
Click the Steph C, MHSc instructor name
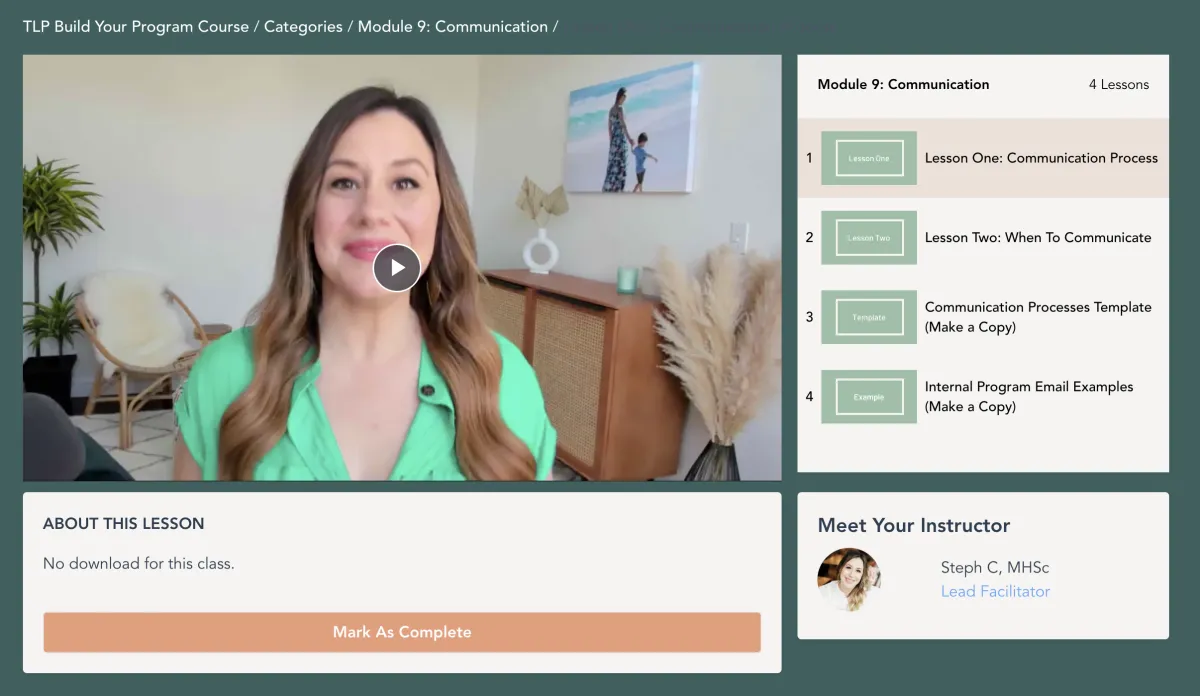click(995, 567)
